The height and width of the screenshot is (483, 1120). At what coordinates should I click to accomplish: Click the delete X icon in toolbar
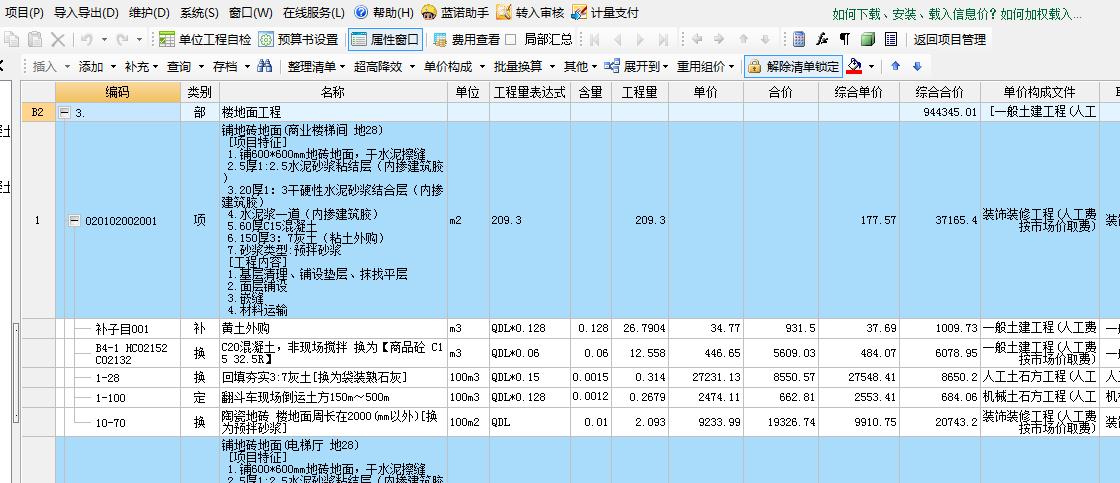click(57, 39)
